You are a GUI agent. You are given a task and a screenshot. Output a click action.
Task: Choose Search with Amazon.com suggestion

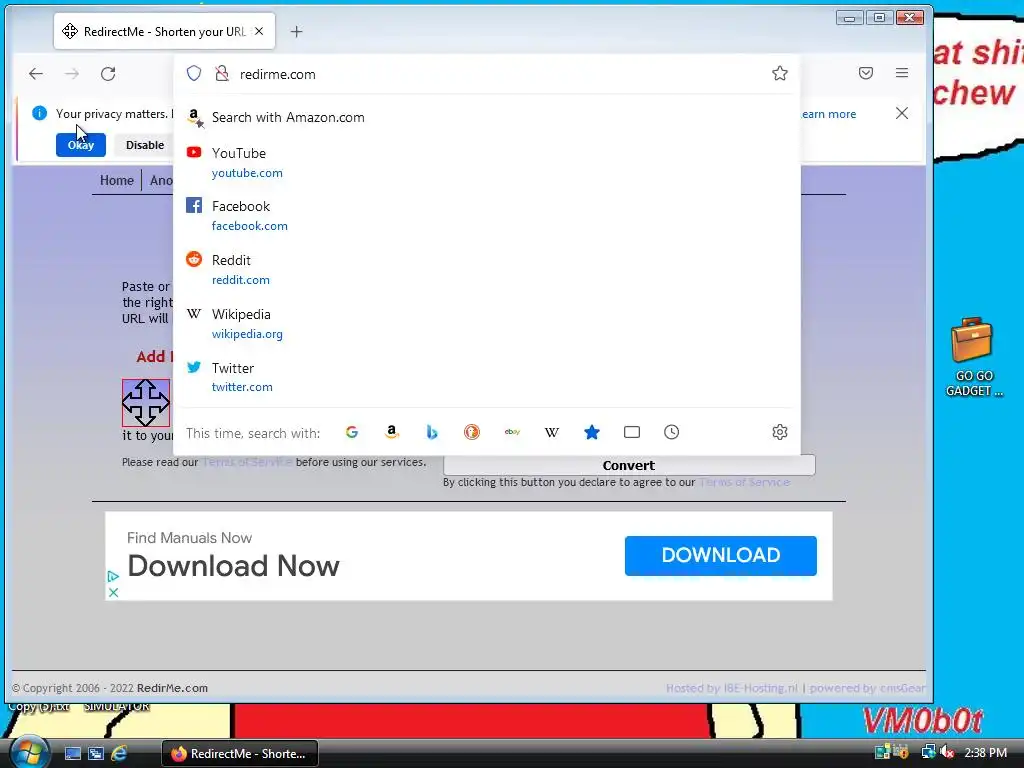tap(487, 118)
